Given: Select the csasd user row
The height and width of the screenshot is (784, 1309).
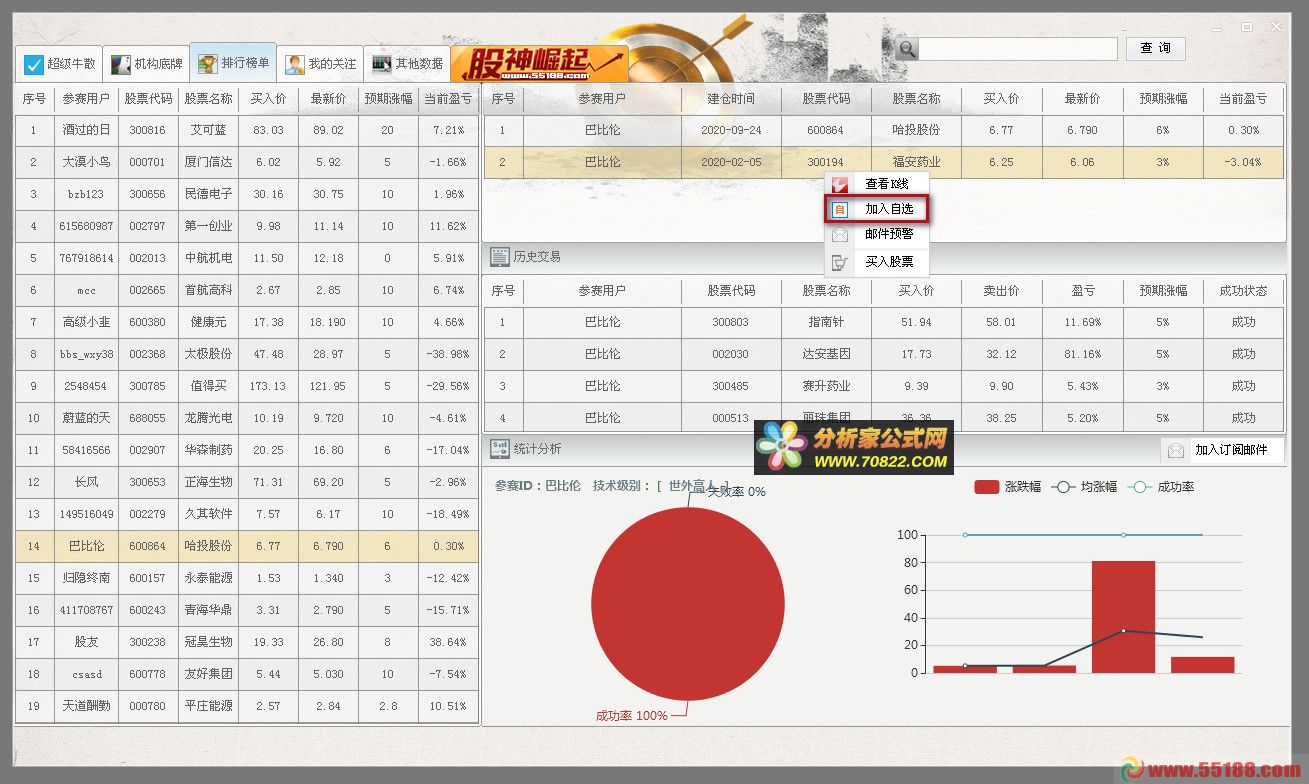Looking at the screenshot, I should click(x=246, y=674).
